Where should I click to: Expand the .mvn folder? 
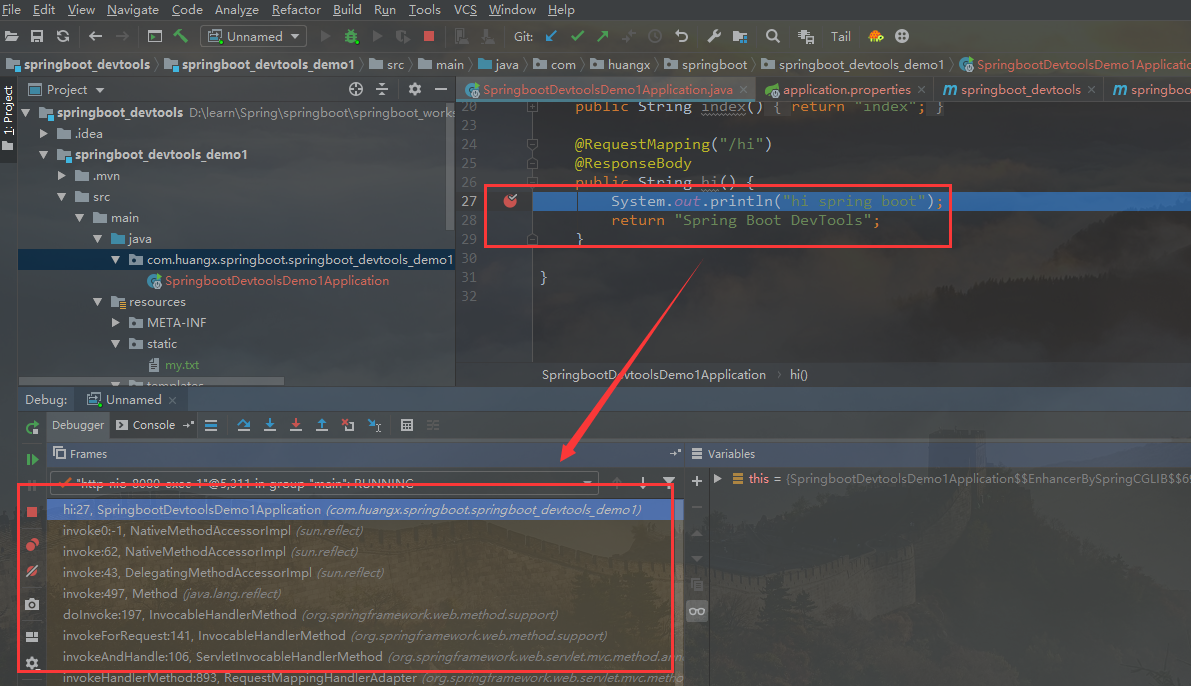pos(62,175)
